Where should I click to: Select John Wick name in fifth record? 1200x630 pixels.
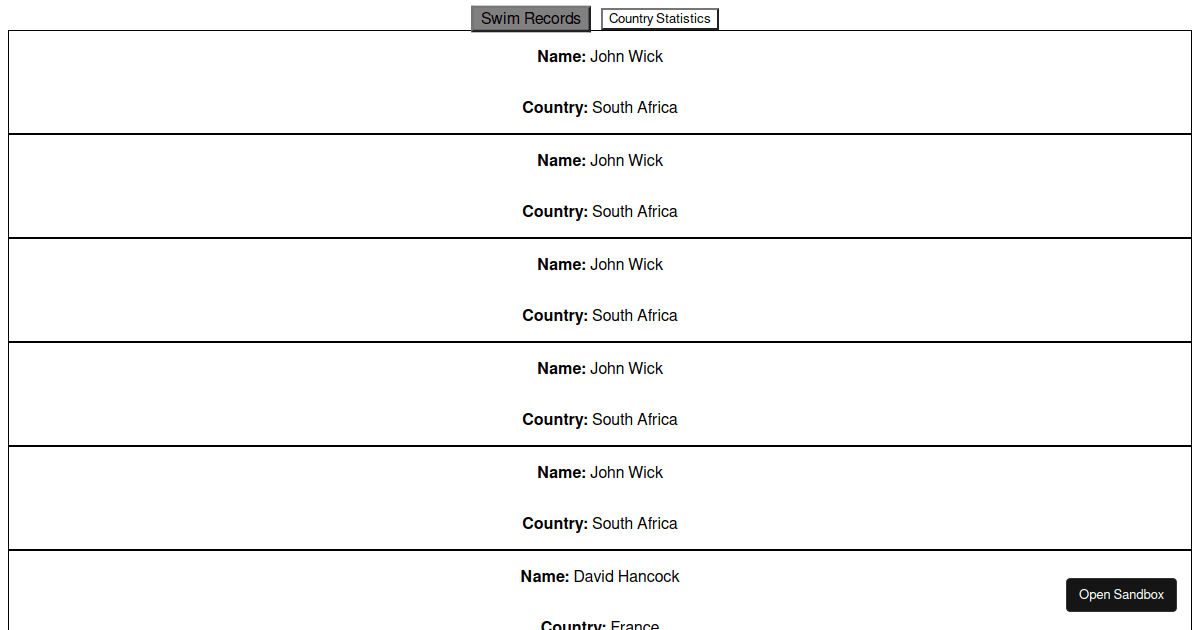tap(626, 473)
